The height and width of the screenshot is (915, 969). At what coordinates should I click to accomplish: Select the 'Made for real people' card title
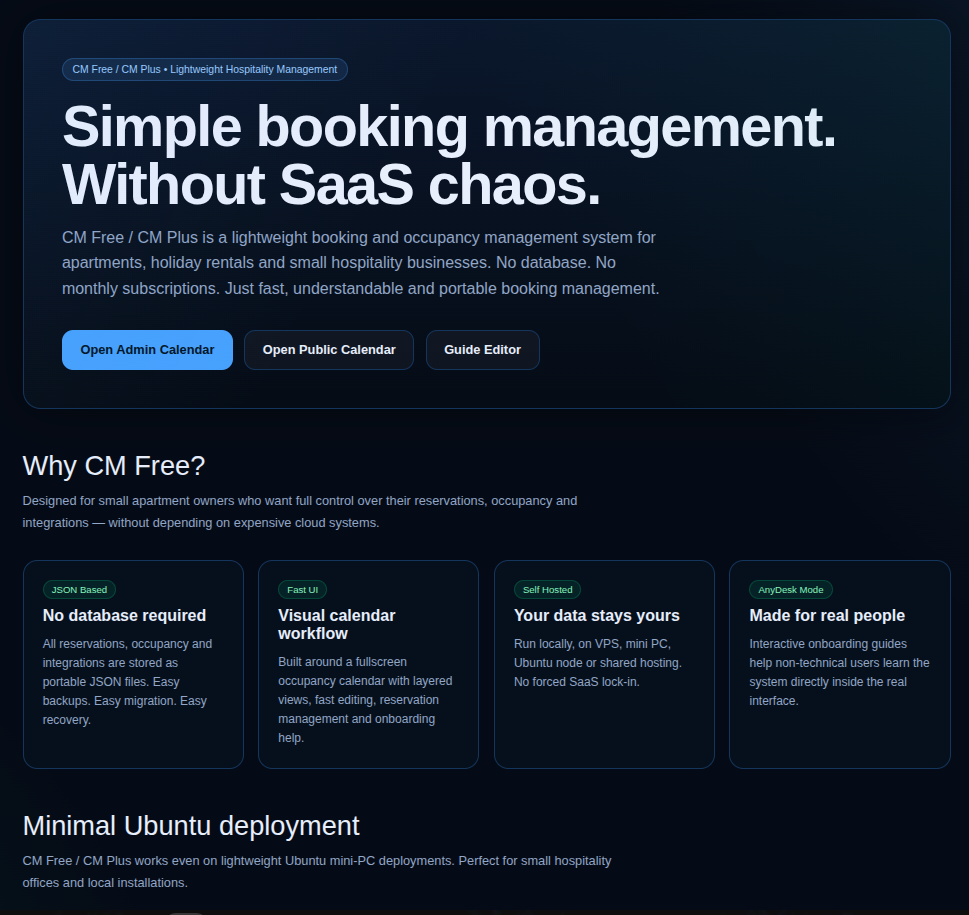[827, 615]
